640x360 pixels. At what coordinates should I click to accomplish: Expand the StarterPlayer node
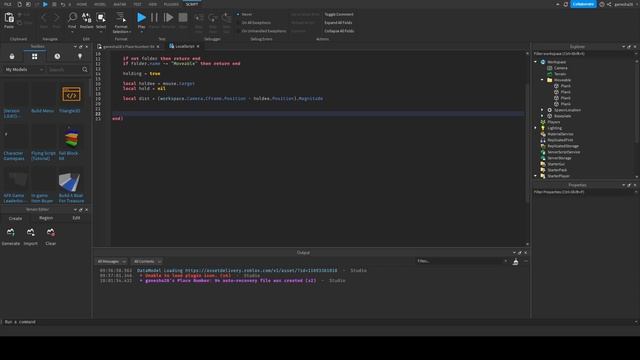pyautogui.click(x=536, y=176)
